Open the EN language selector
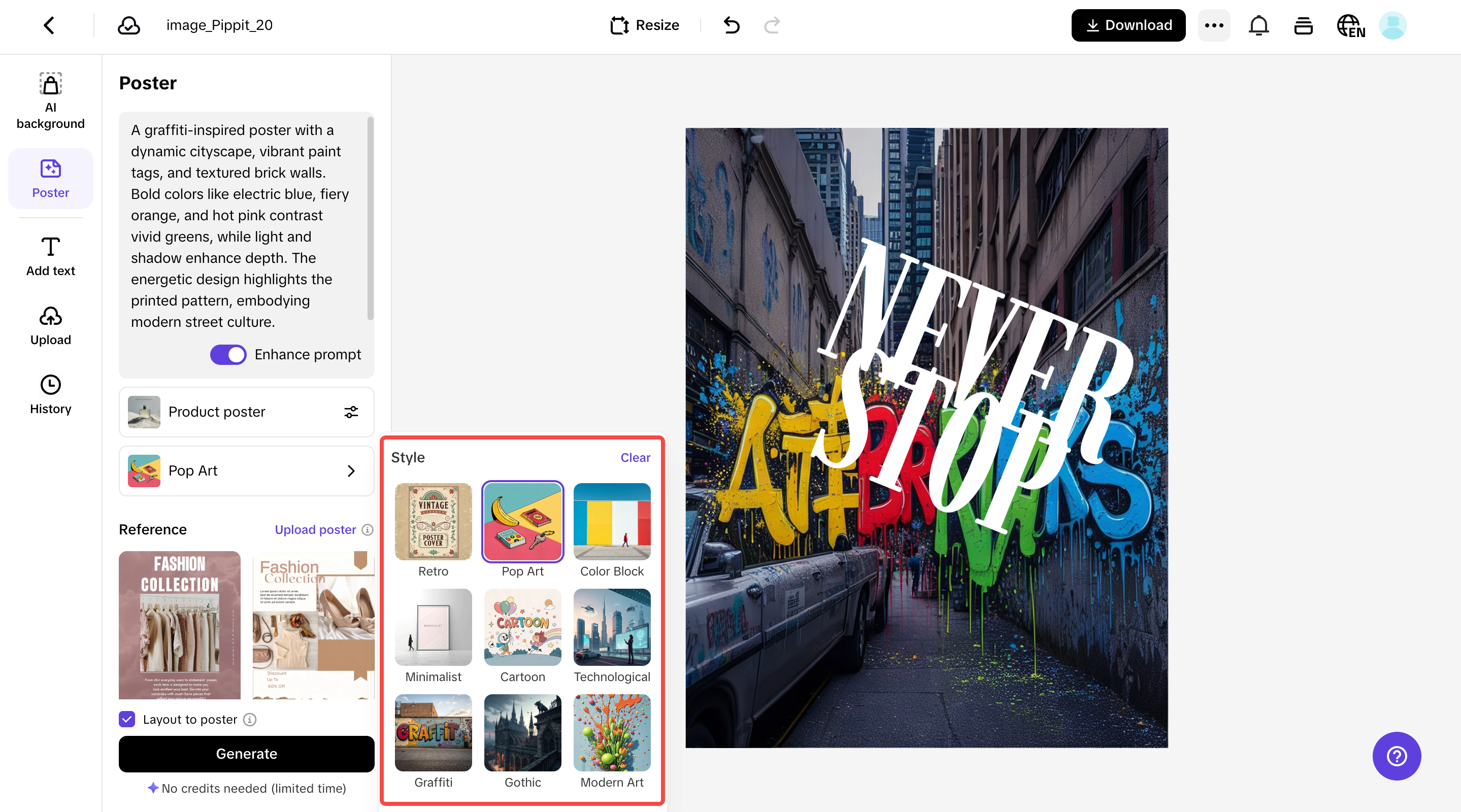Screen dimensions: 1461x812 [1350, 25]
